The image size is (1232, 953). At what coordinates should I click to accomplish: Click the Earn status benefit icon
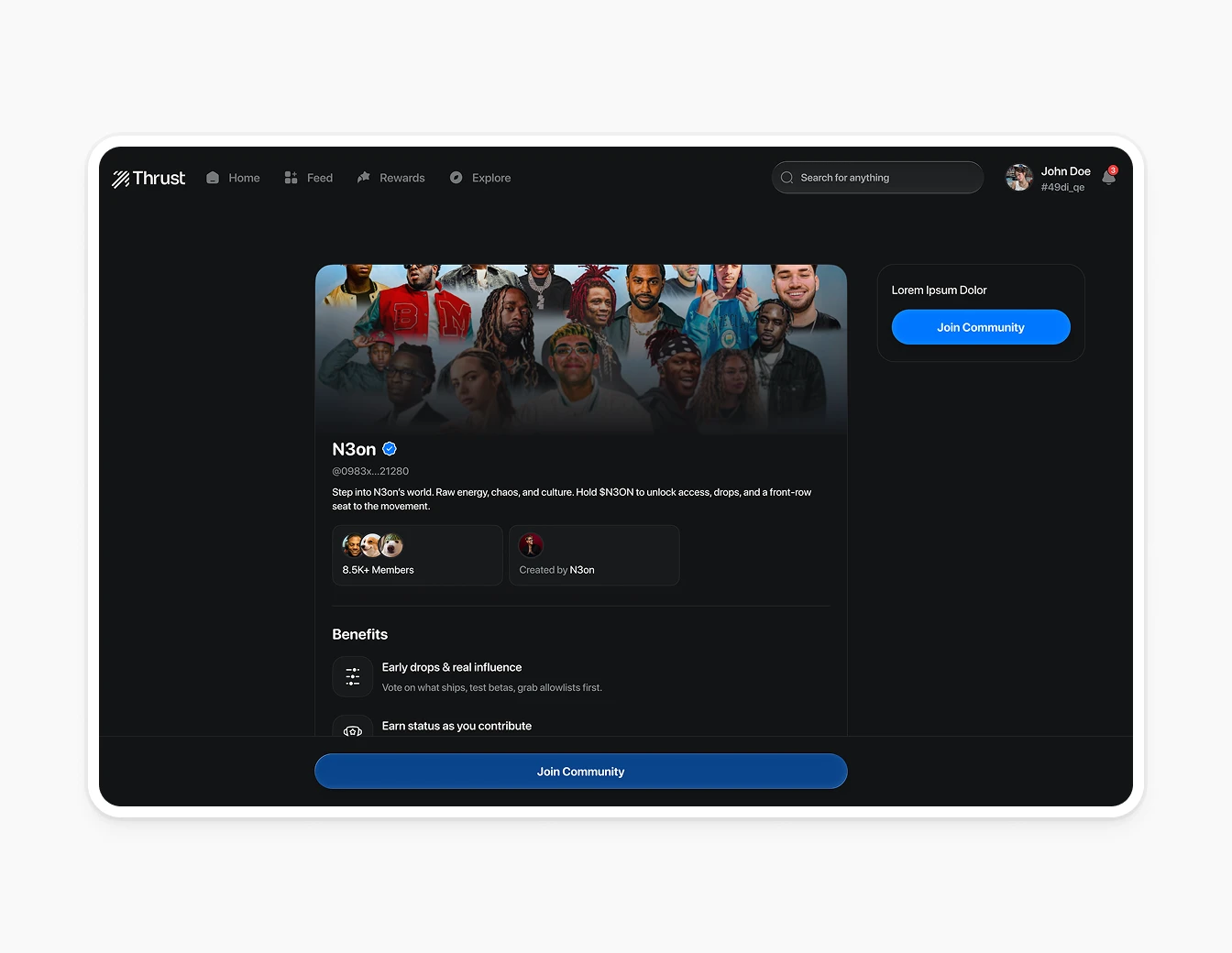point(352,728)
